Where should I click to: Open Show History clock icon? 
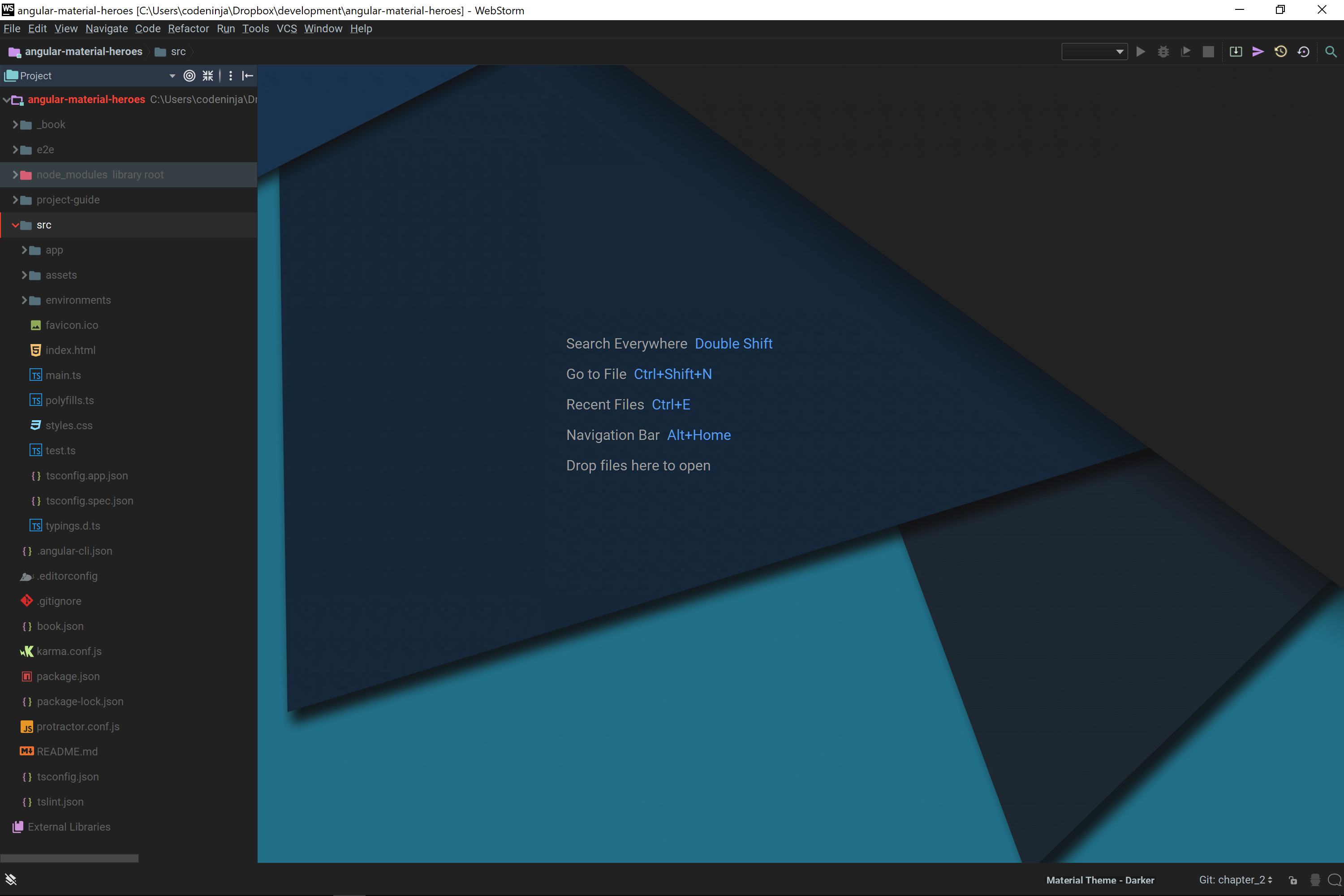[x=1280, y=52]
